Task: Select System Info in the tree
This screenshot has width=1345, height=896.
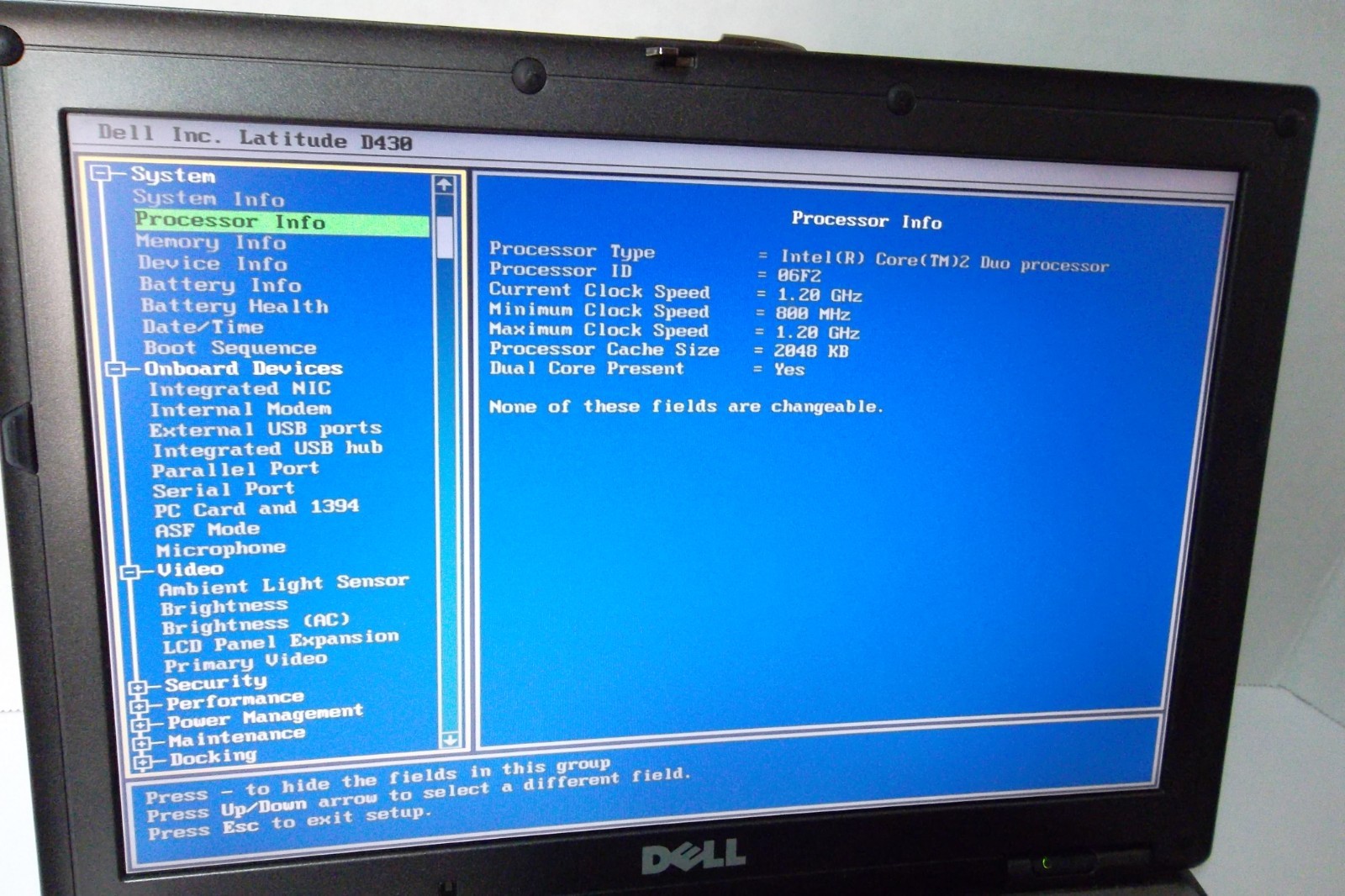Action: coord(208,198)
